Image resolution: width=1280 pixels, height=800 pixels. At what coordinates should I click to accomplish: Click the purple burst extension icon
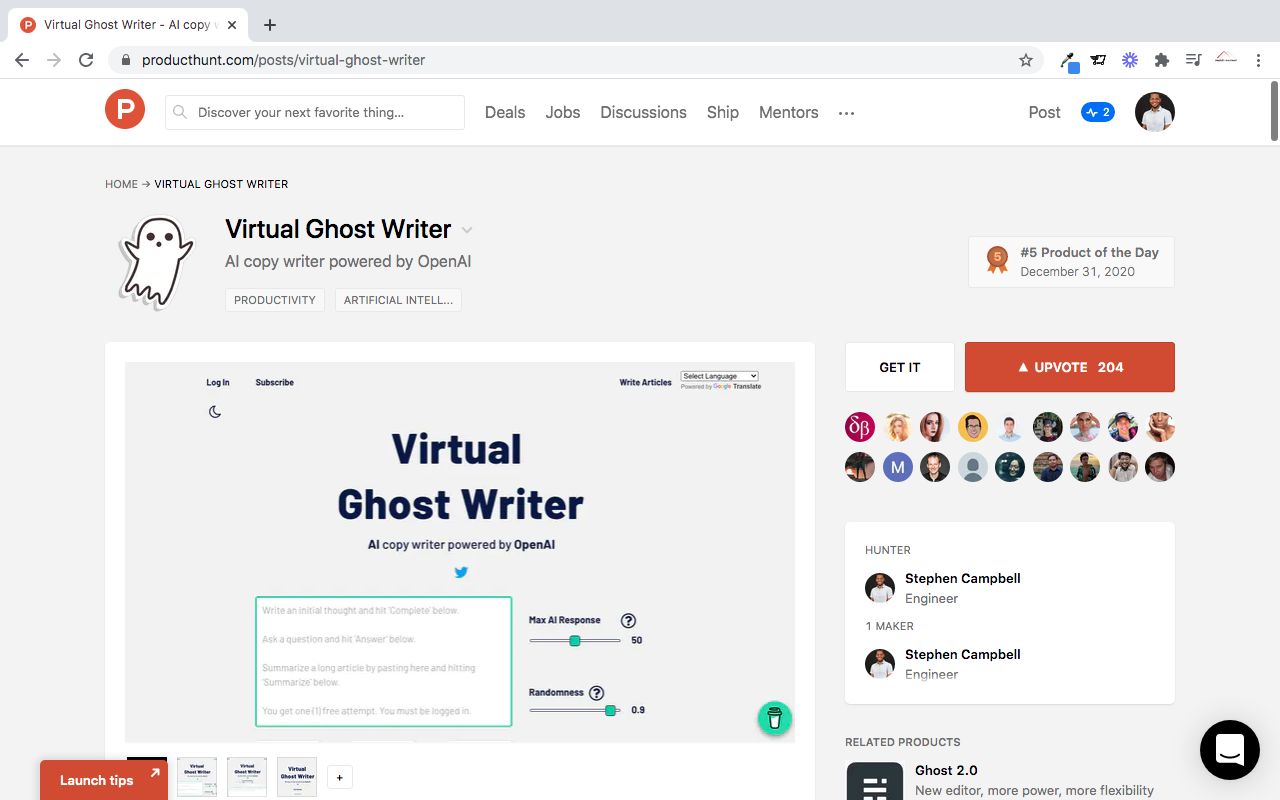click(1130, 60)
